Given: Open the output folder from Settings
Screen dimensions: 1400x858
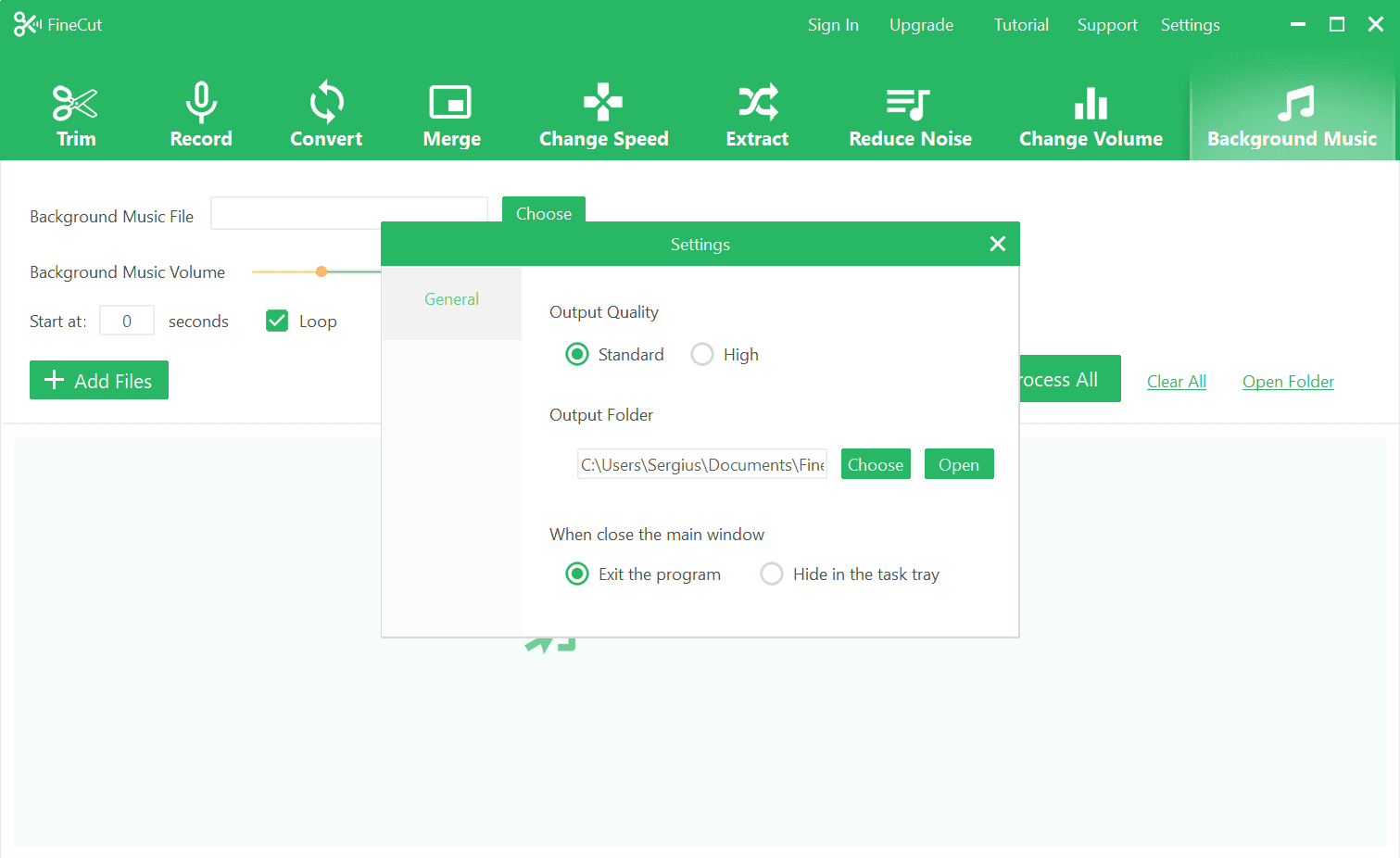Looking at the screenshot, I should [x=959, y=464].
